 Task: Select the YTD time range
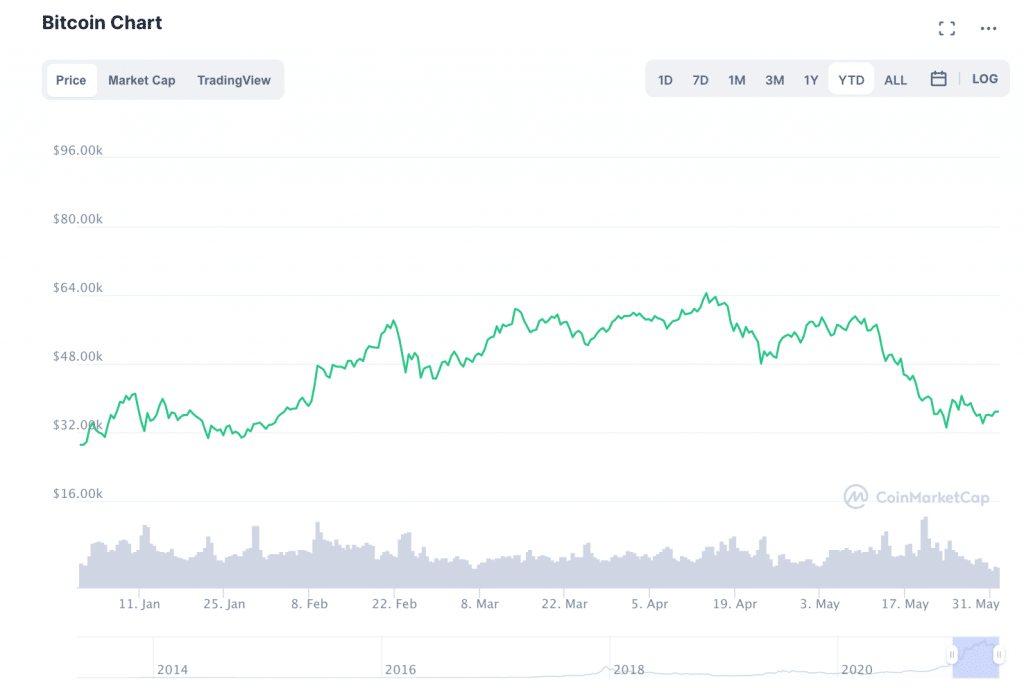[851, 80]
